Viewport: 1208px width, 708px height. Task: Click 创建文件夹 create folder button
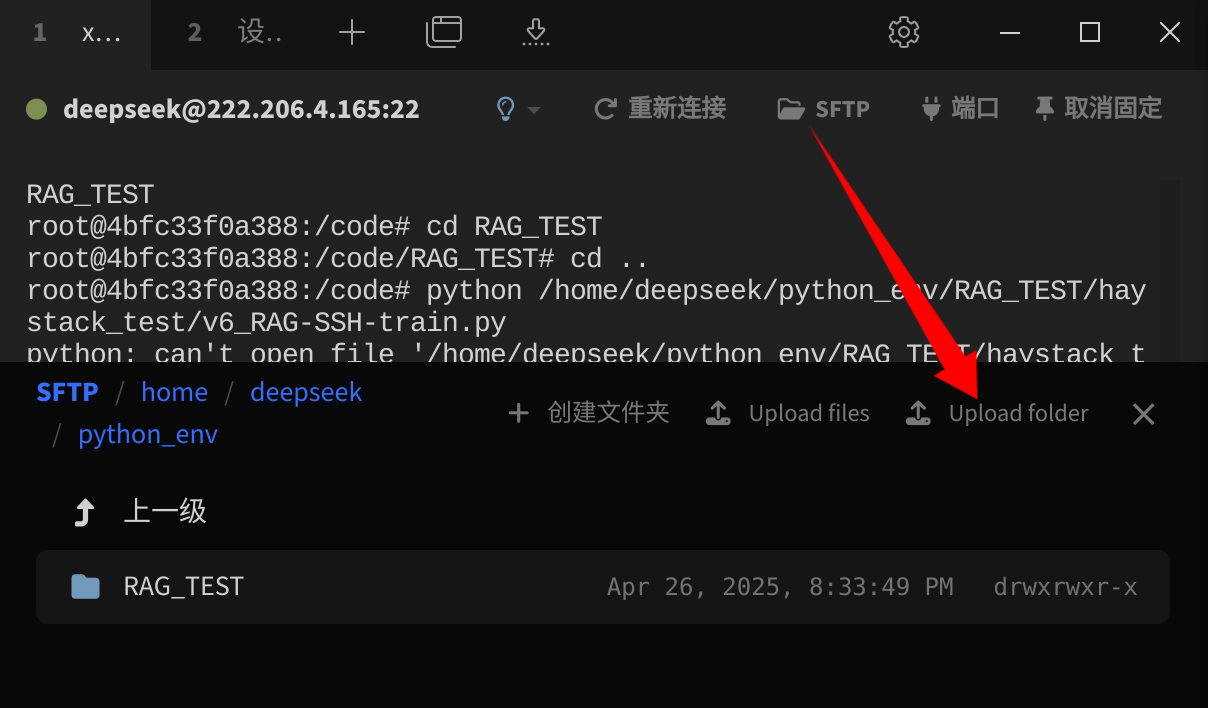(589, 413)
